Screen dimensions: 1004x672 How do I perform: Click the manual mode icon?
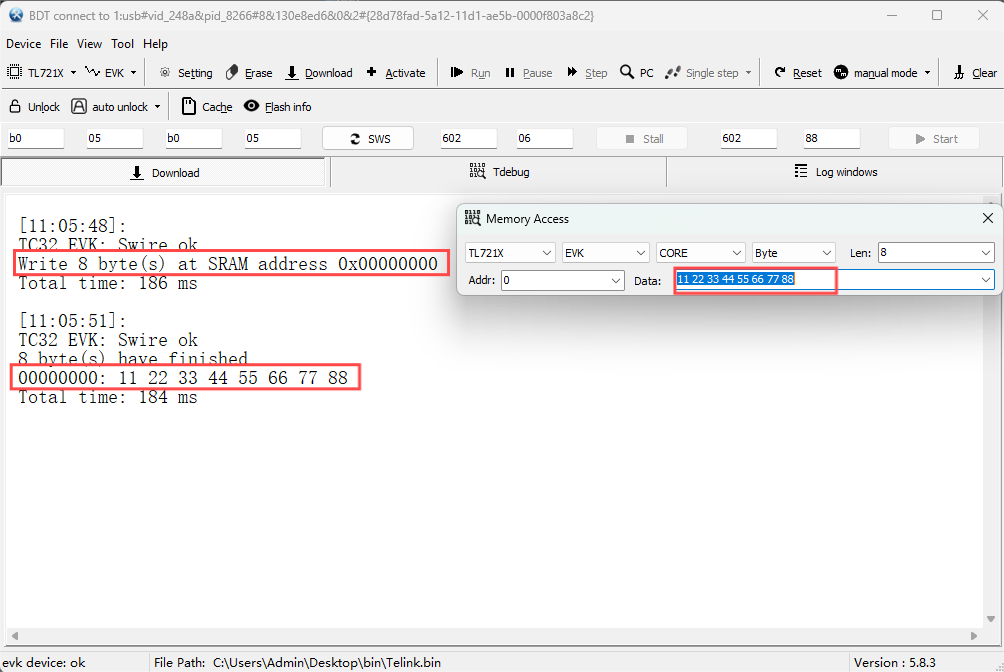click(x=841, y=72)
